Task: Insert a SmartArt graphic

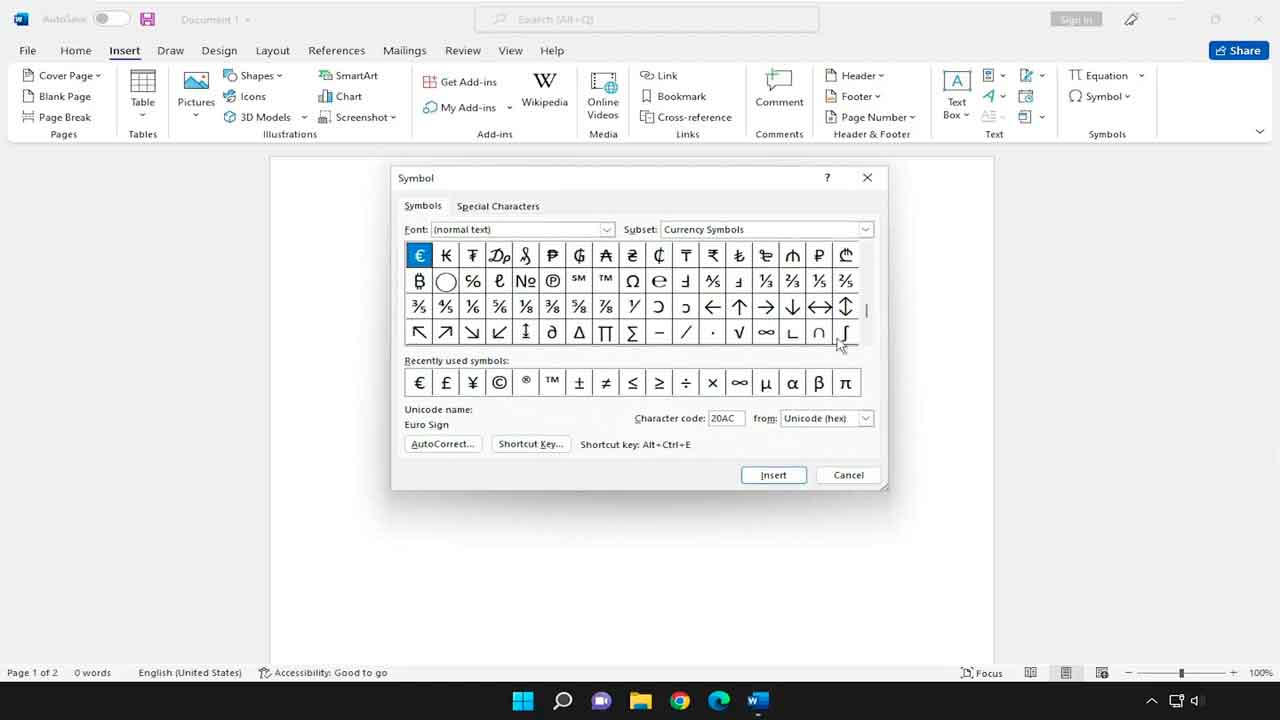Action: (x=348, y=75)
